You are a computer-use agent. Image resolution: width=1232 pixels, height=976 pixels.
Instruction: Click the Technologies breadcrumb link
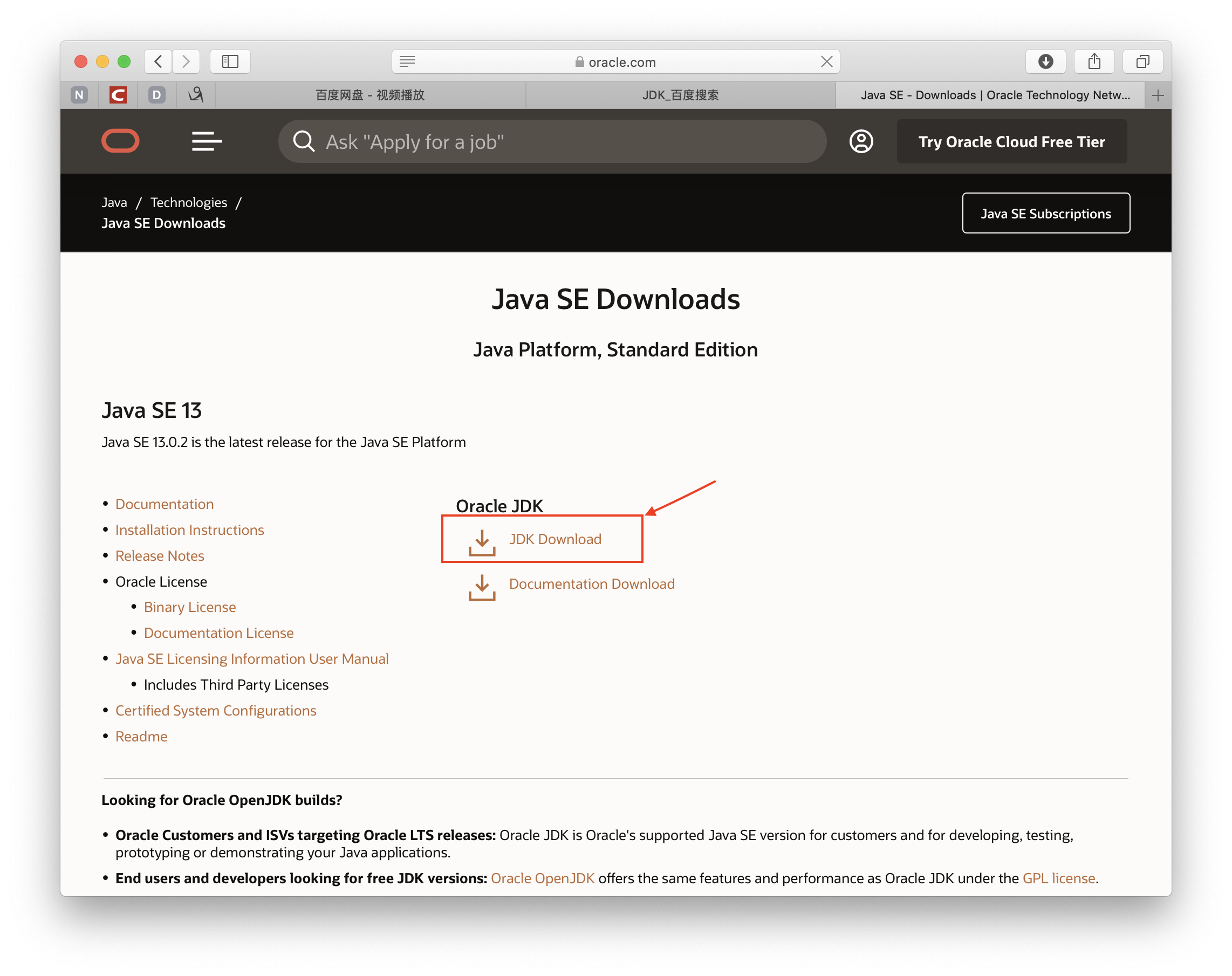pyautogui.click(x=189, y=202)
